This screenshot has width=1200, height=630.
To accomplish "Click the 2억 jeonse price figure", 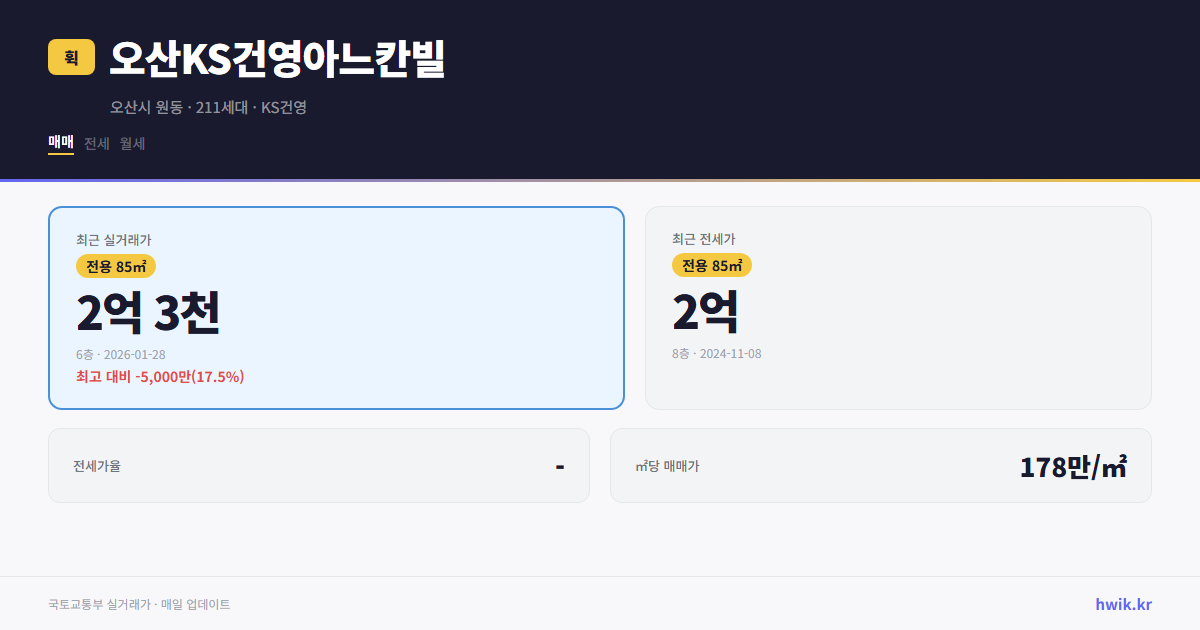I will pyautogui.click(x=706, y=311).
